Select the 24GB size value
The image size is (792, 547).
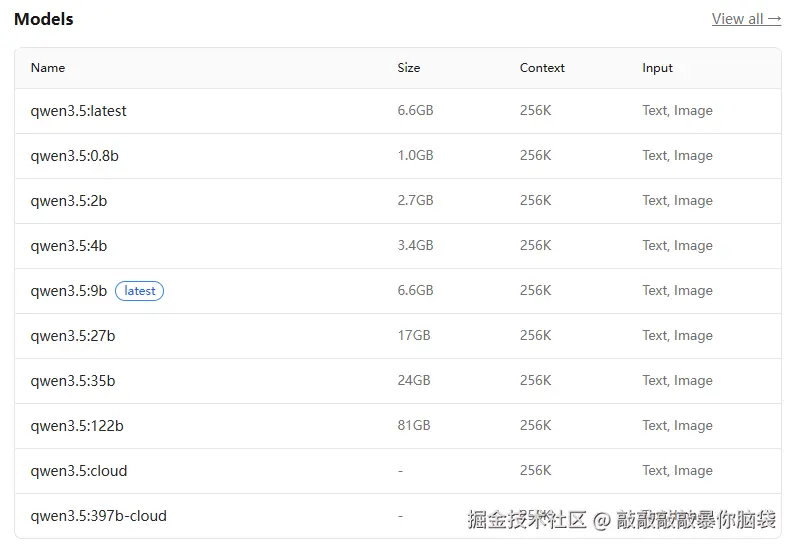414,380
